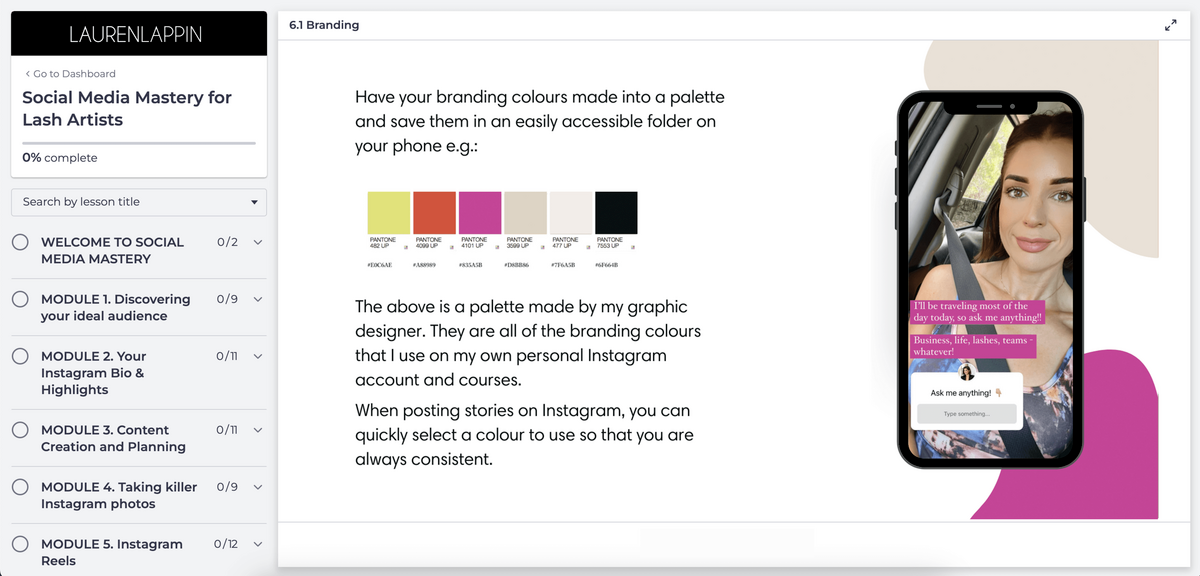Click the course progress bar
1200x576 pixels.
pos(139,143)
